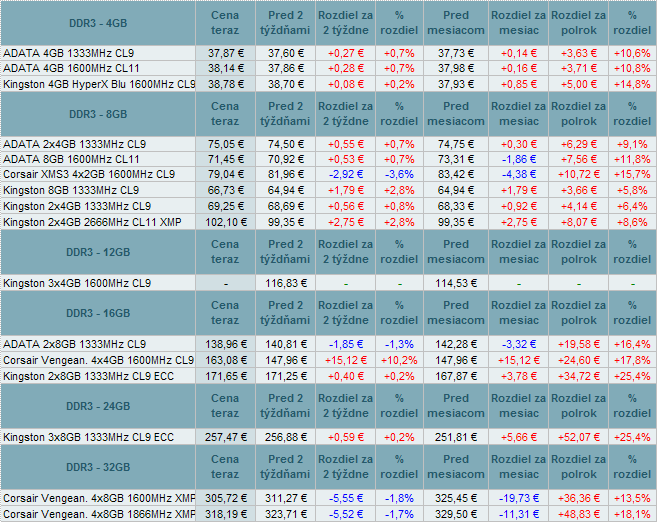The image size is (657, 522).
Task: Click the current price 69,25 €
Action: 226,207
